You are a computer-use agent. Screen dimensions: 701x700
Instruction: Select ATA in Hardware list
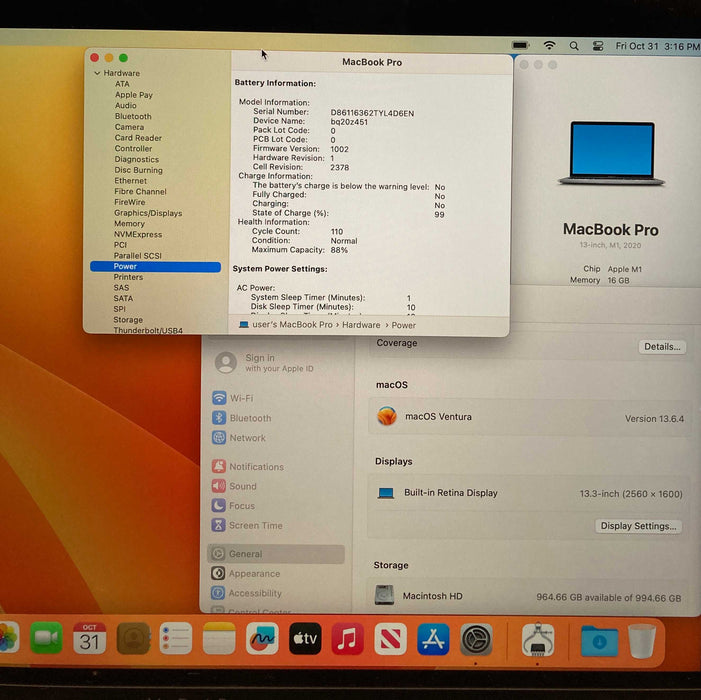pos(122,84)
